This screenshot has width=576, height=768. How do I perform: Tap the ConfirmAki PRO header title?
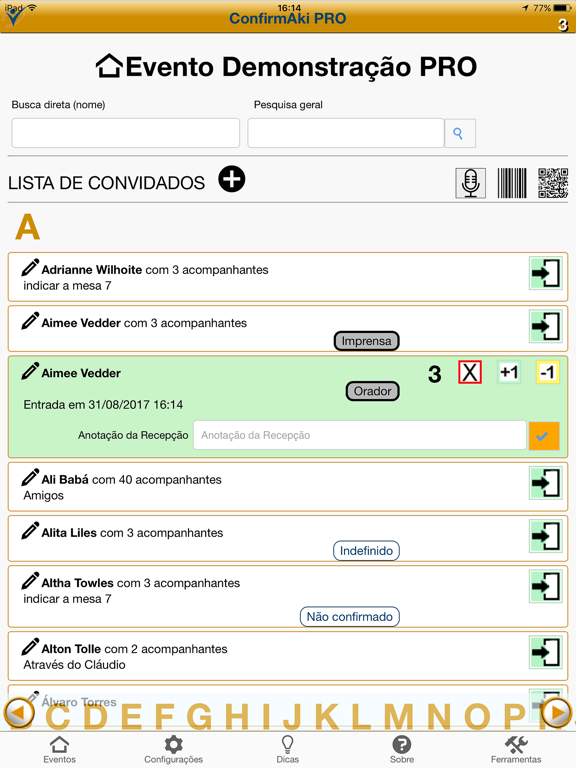(288, 19)
